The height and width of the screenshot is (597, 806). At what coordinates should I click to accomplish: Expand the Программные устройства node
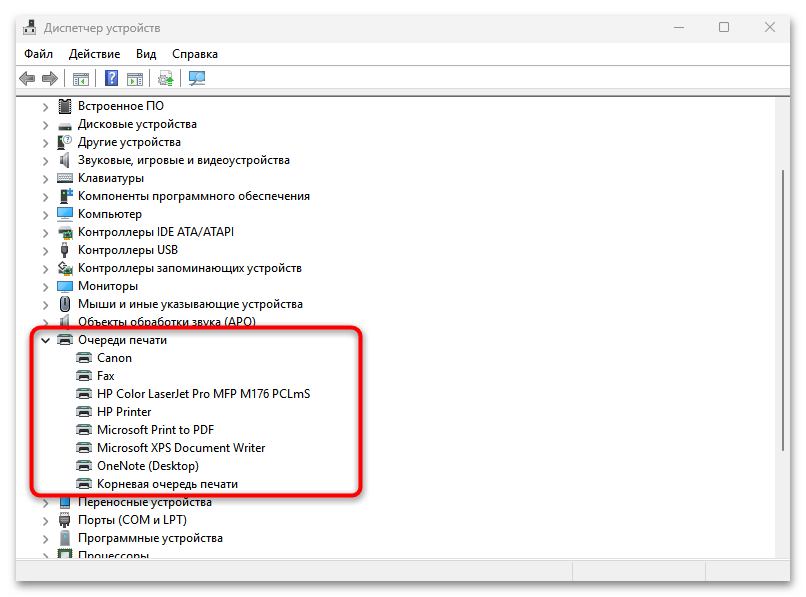45,539
